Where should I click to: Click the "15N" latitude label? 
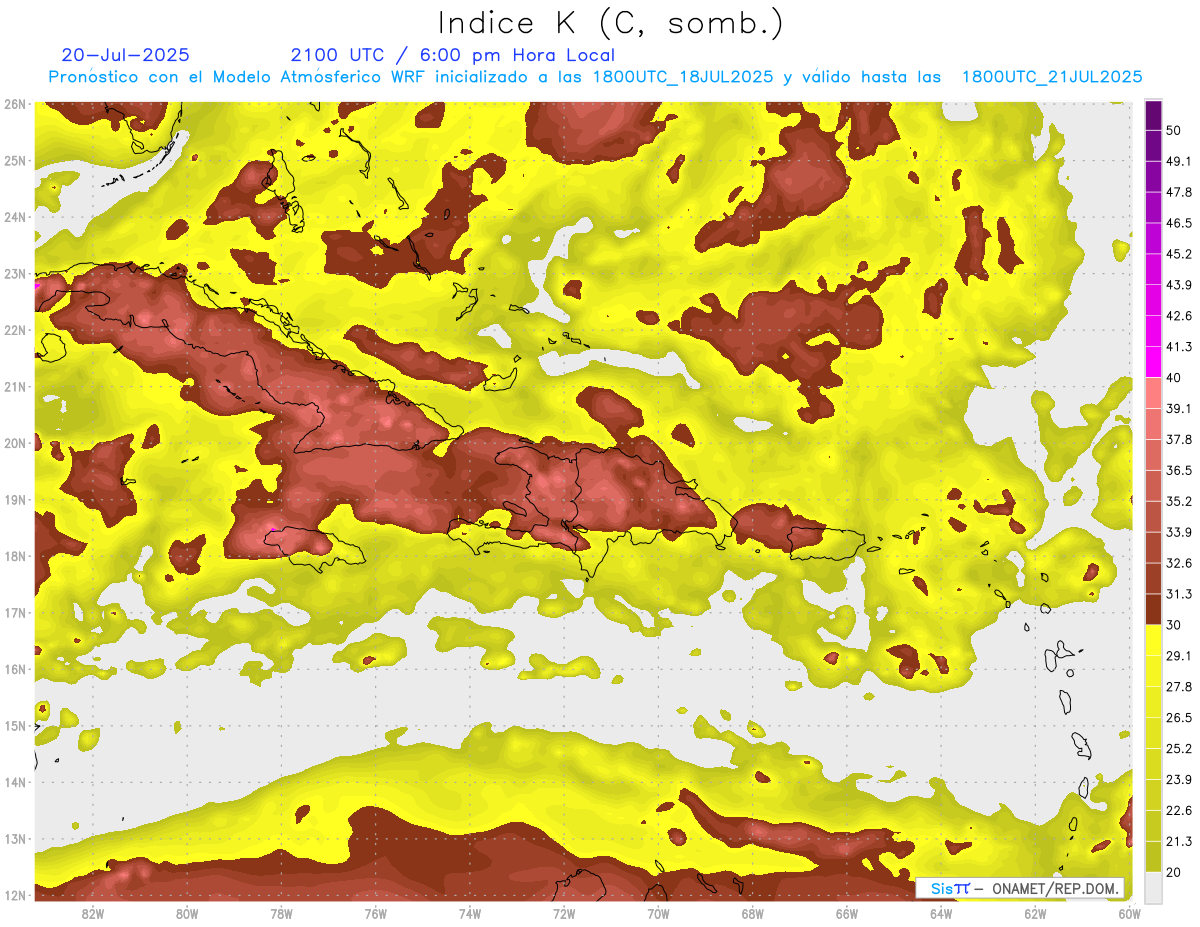pos(15,726)
